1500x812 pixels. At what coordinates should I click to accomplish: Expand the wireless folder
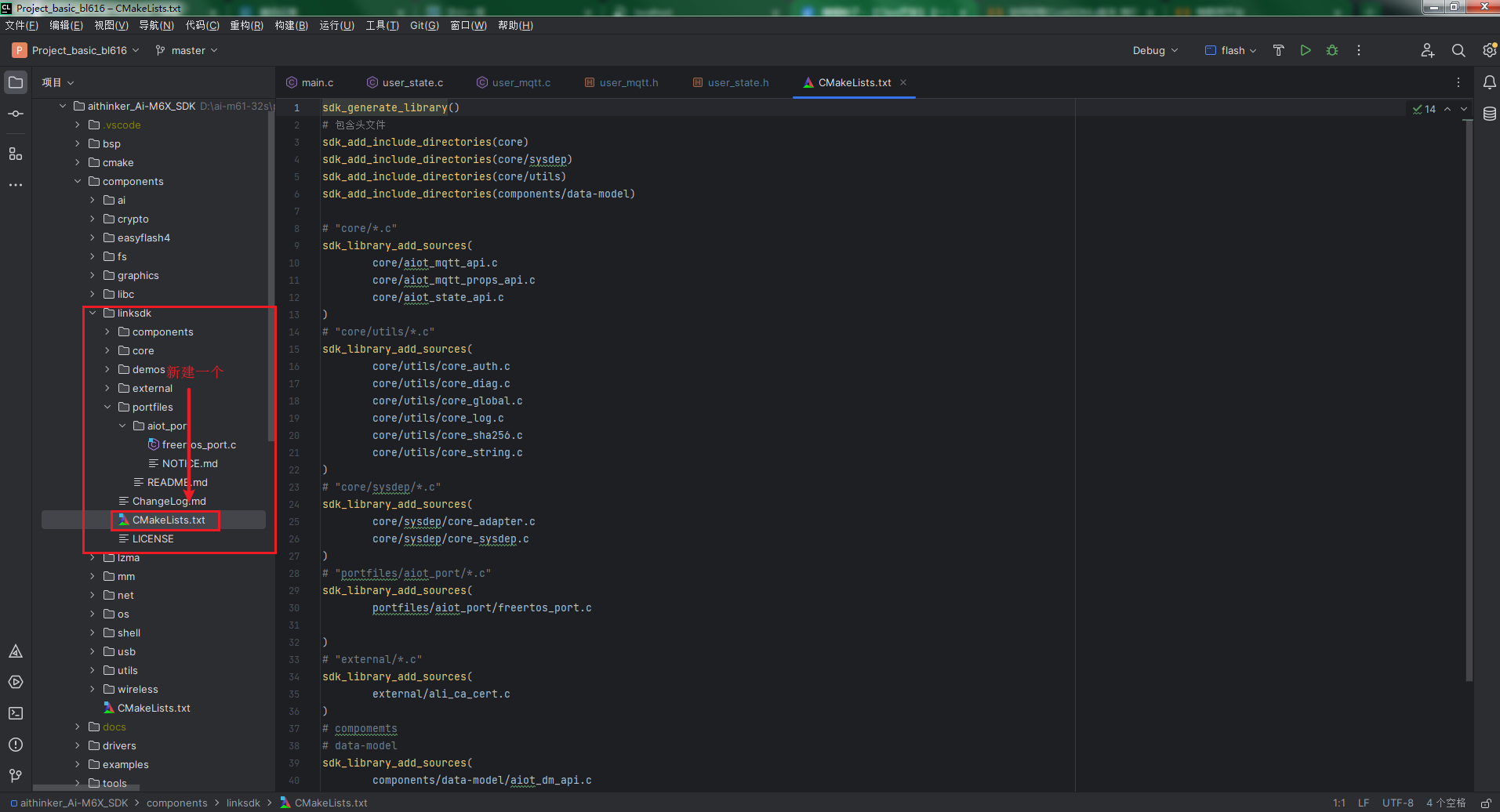(x=93, y=689)
